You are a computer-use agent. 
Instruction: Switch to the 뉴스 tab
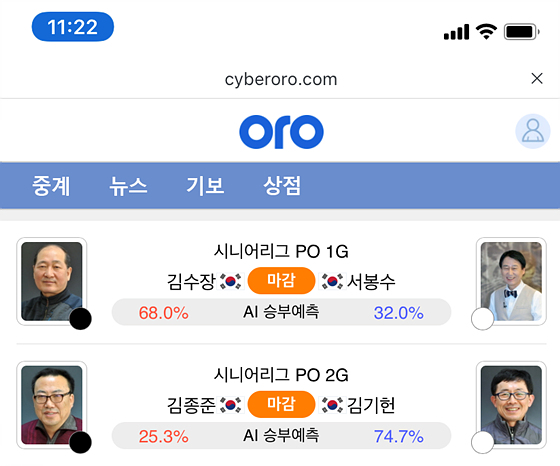[128, 186]
